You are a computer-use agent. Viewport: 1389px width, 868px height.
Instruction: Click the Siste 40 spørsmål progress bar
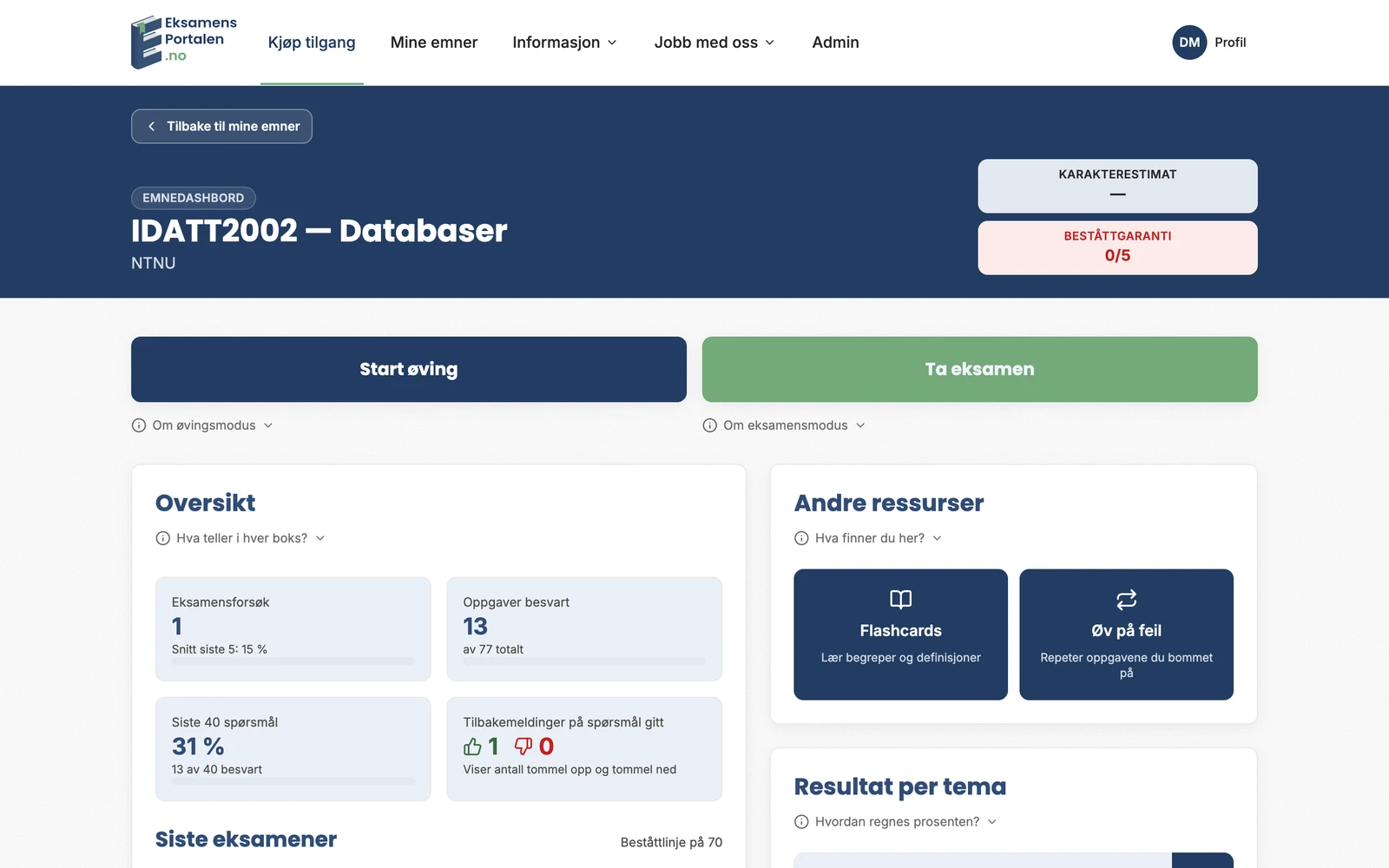pos(293,781)
